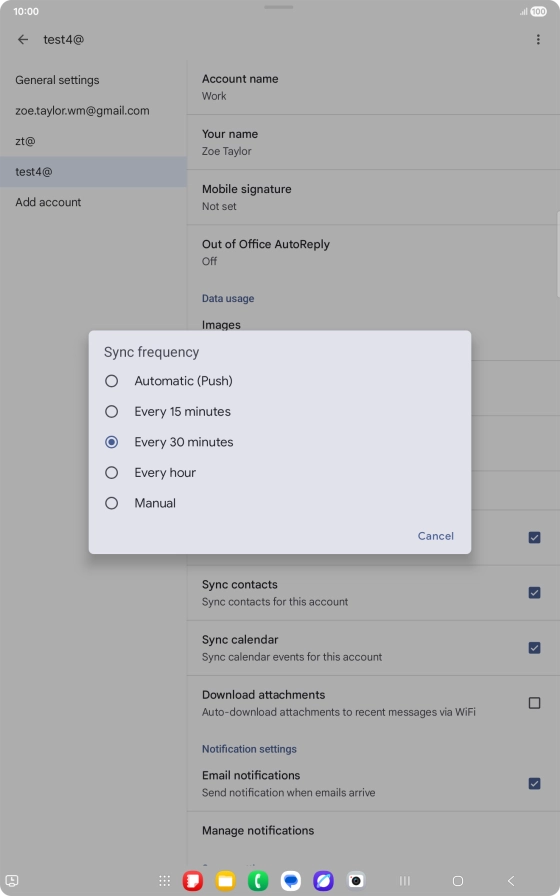
Task: Select Every 15 minutes sync option
Action: click(279, 411)
